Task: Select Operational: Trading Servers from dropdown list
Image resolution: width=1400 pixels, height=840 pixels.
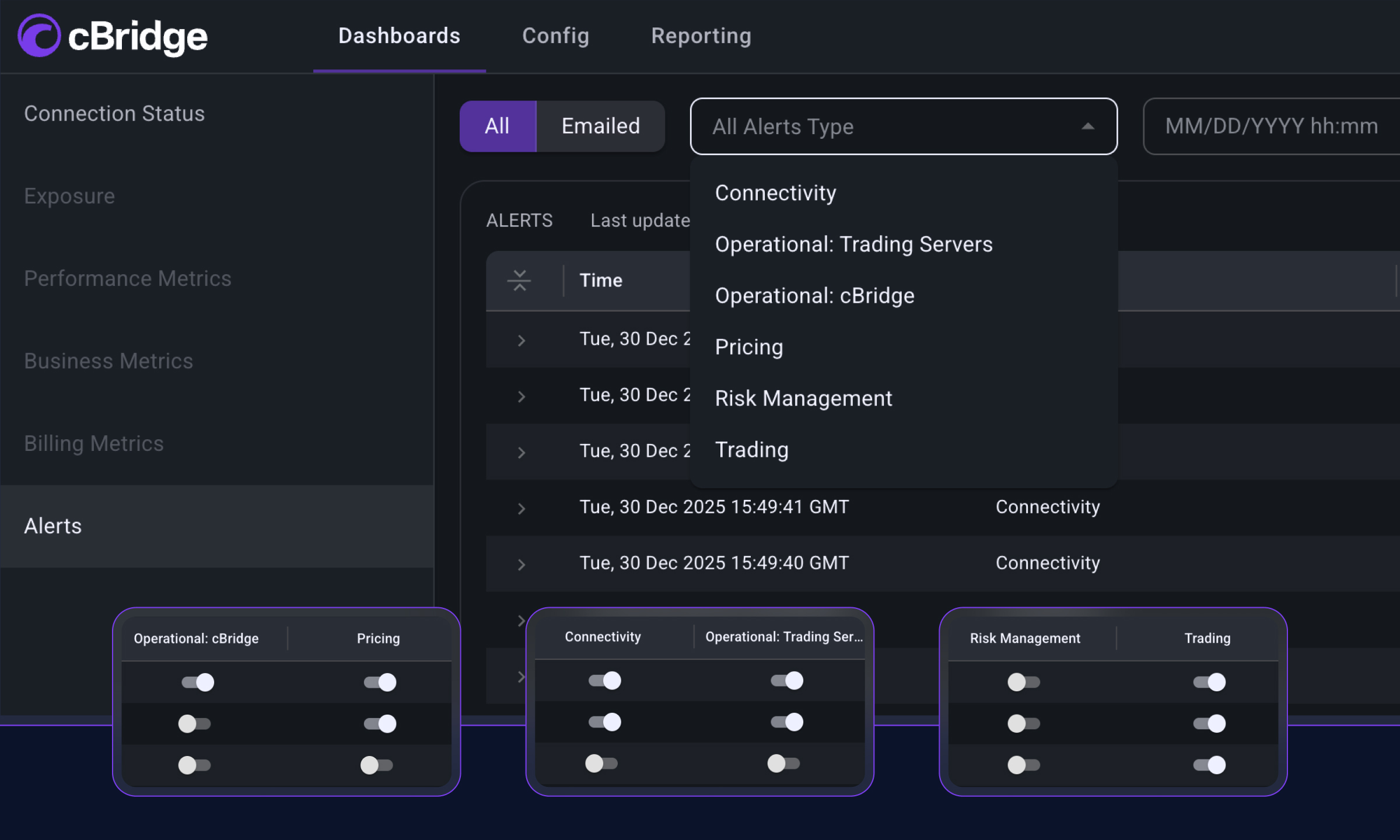Action: [853, 244]
